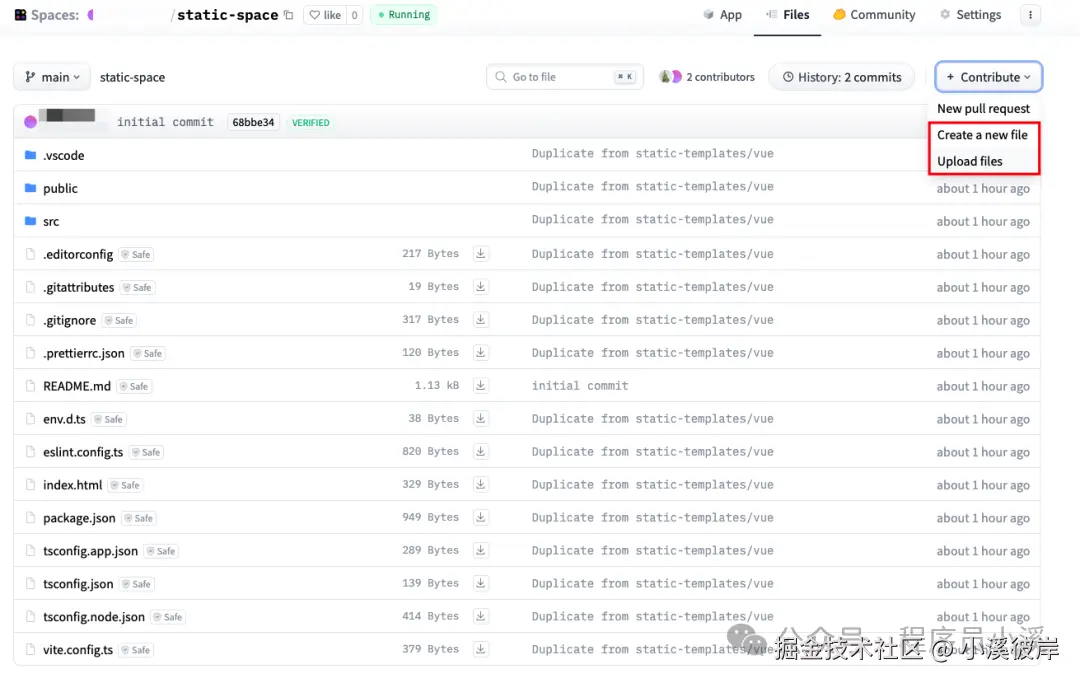Click the initial commit message in header

click(165, 122)
